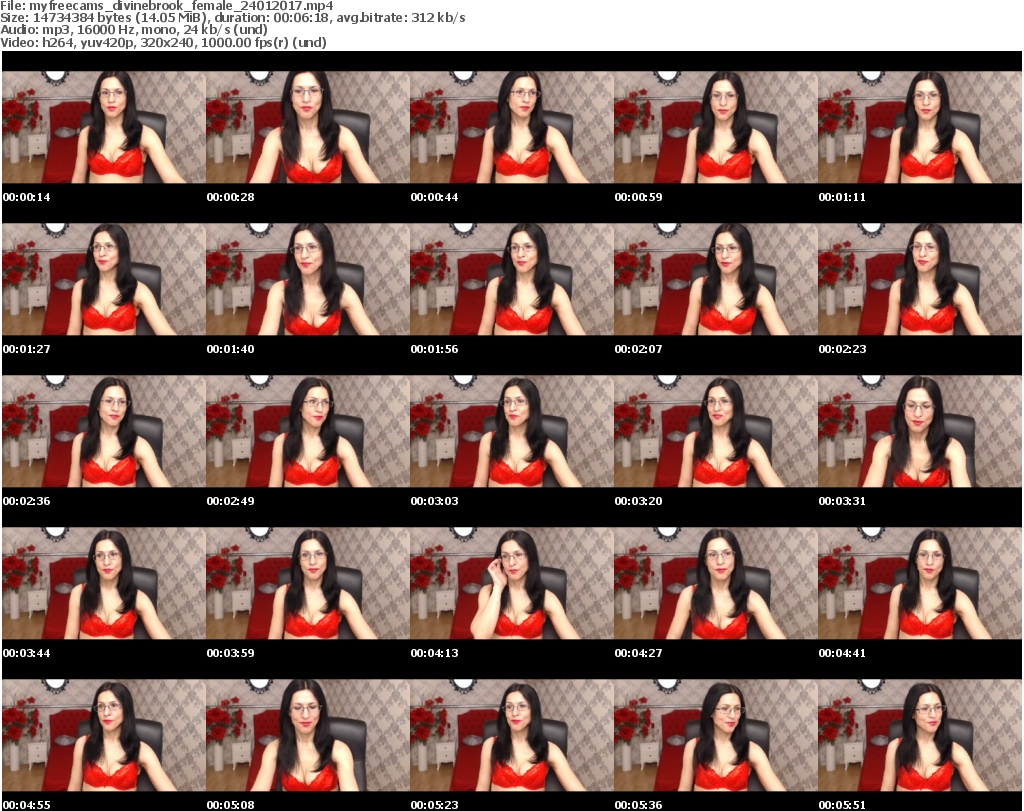1024x811 pixels.
Task: Open the thumbnail at 00:04:41
Action: click(920, 583)
